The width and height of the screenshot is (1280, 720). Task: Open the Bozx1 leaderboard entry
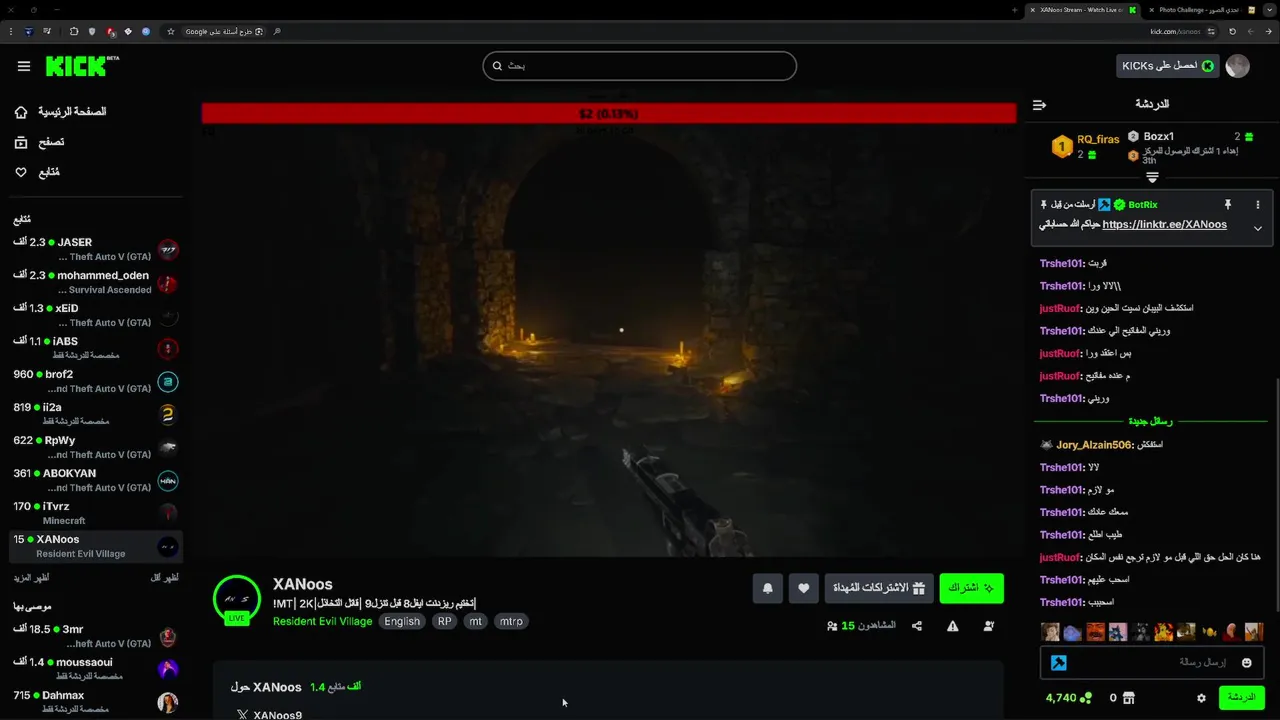click(1190, 147)
